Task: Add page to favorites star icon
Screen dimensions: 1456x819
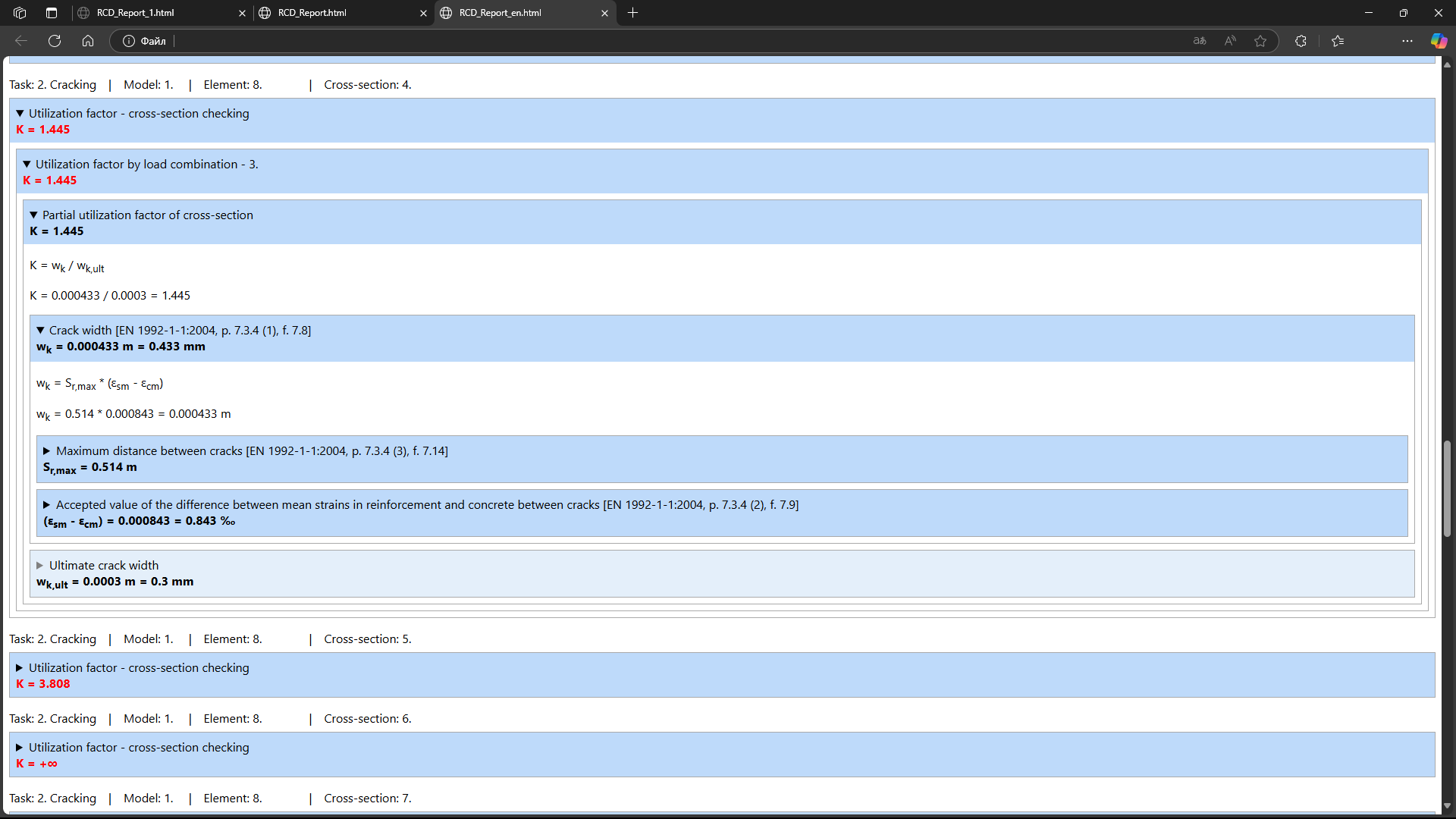Action: point(1260,41)
